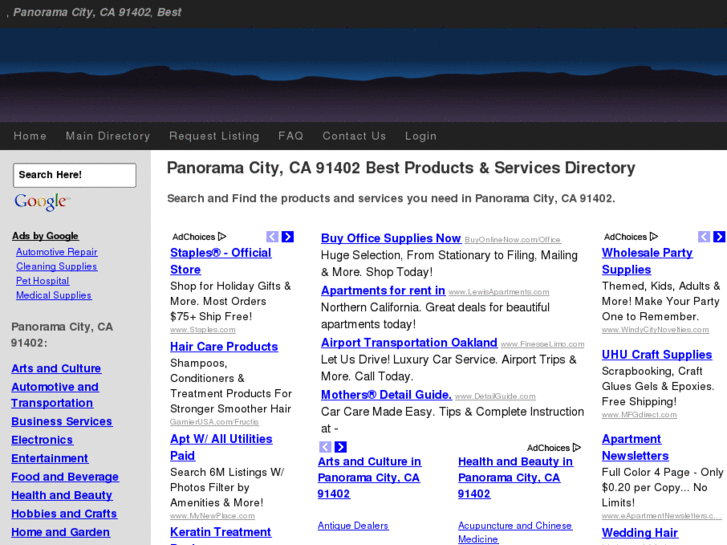Click the www.Staples.com ad URL

(x=203, y=330)
